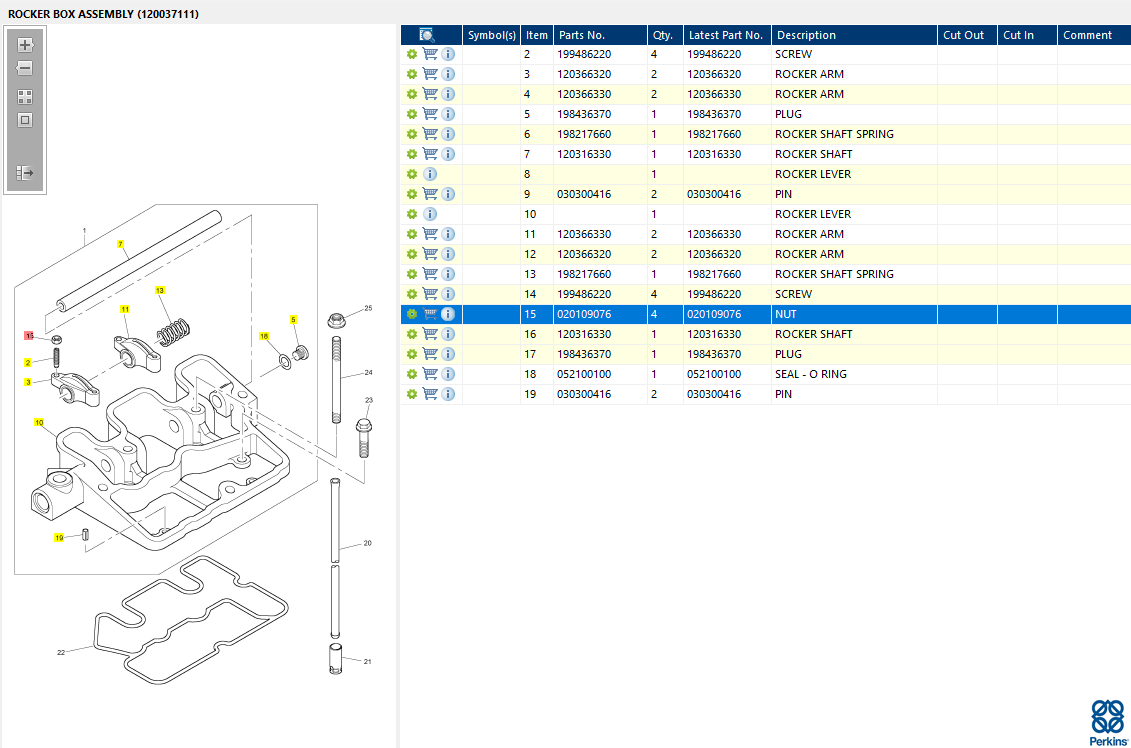Screen dimensions: 1131x748
Task: Click the single-square fit view icon
Action: [25, 120]
